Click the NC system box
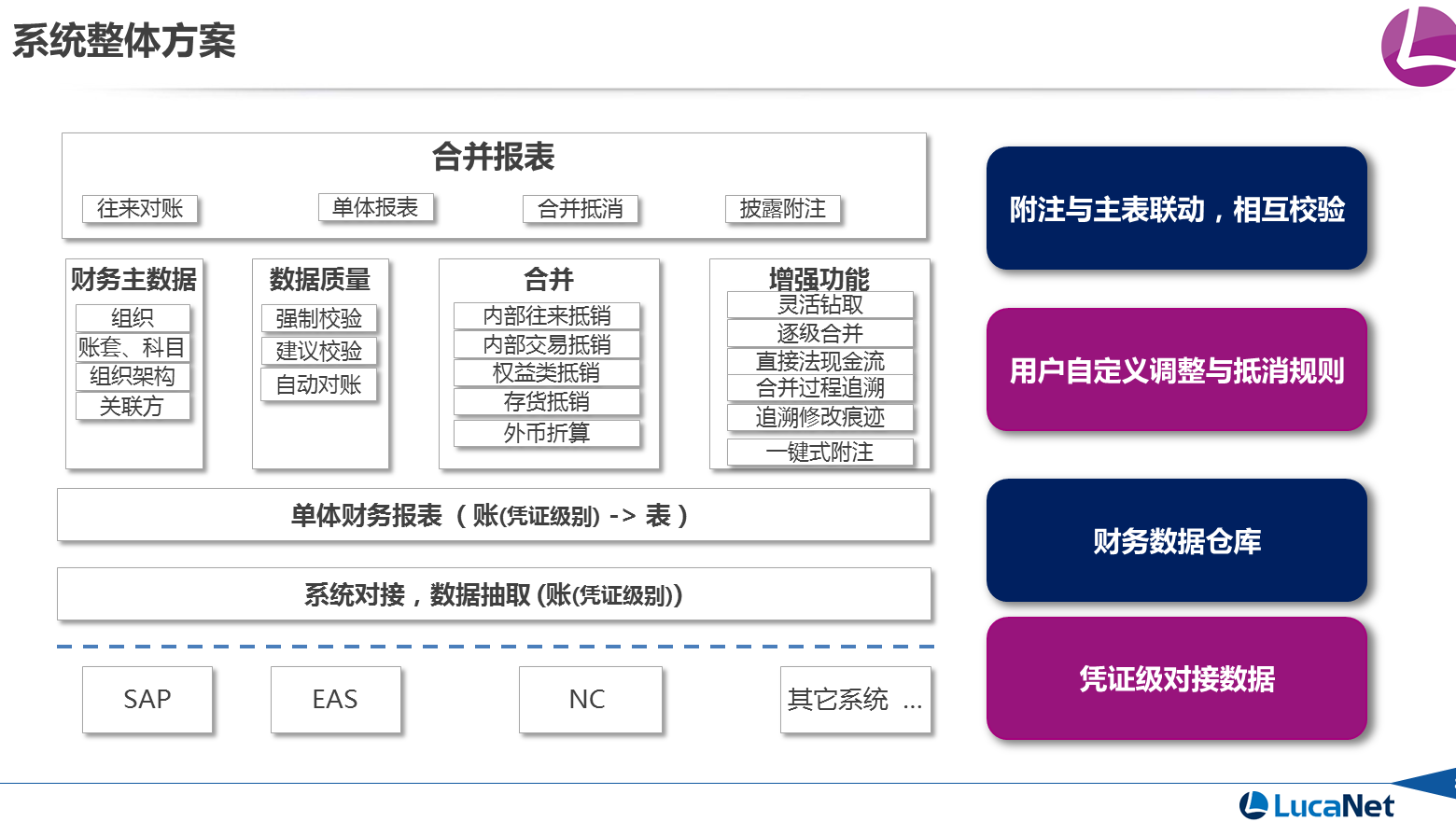 click(x=591, y=700)
